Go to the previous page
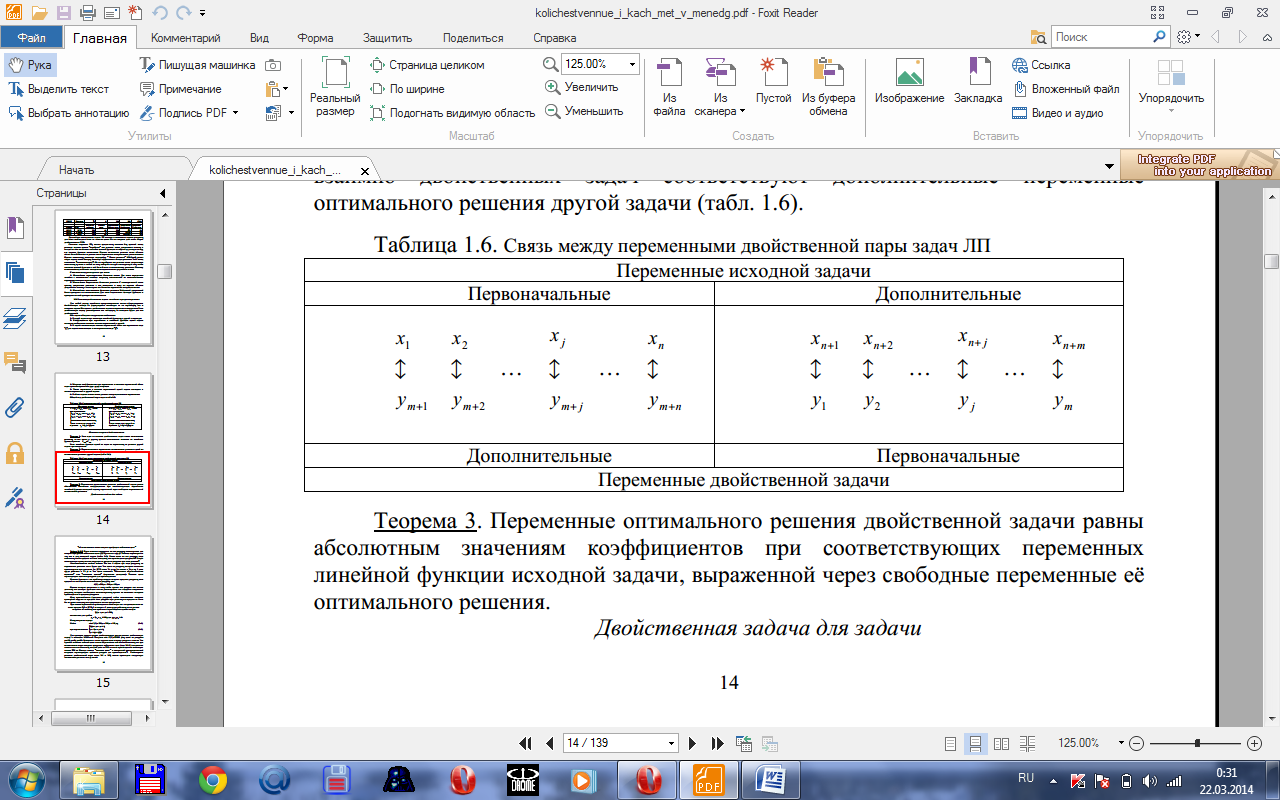Screen dimensions: 1280x800 (x=549, y=743)
